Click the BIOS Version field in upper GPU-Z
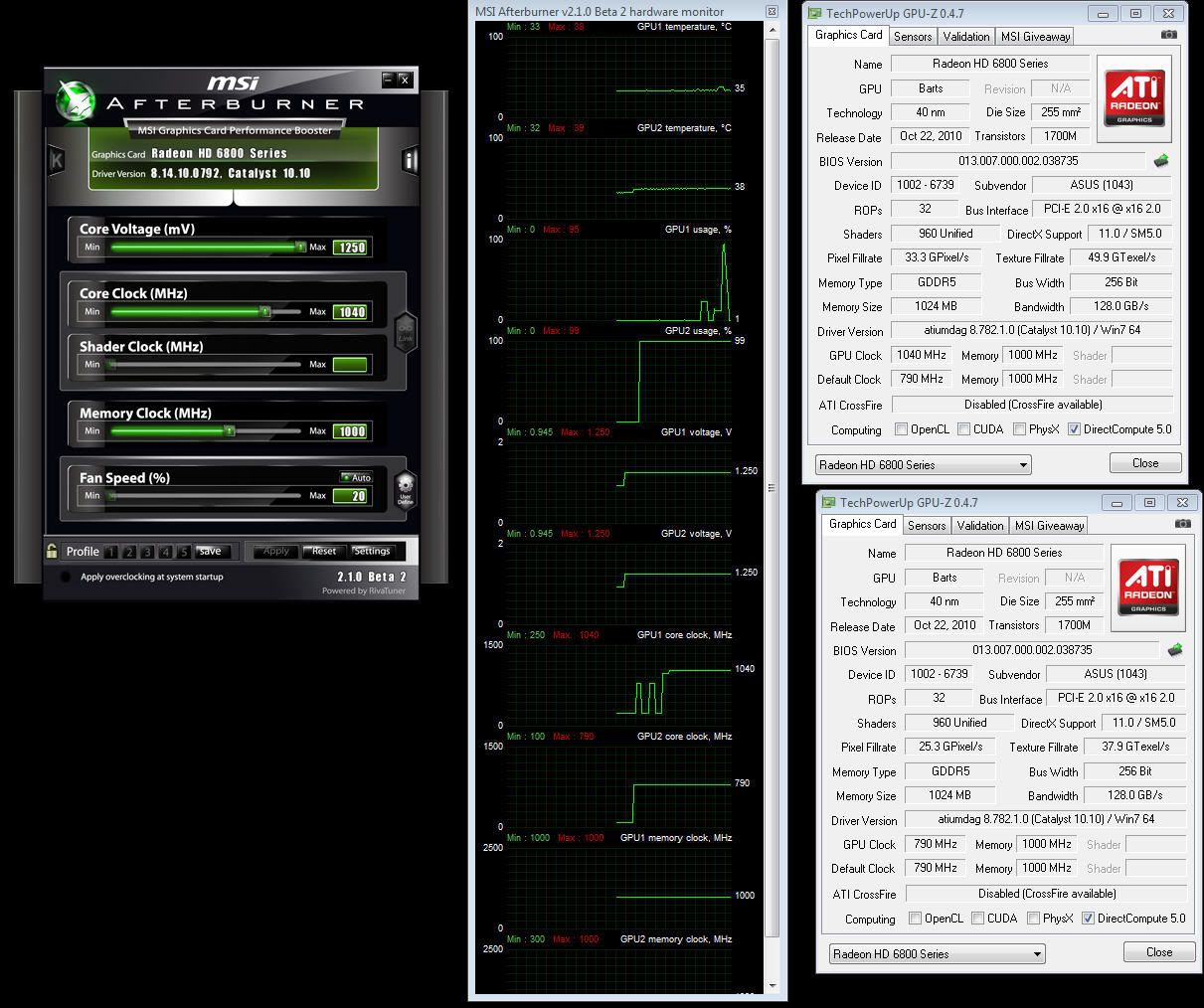 (1018, 160)
